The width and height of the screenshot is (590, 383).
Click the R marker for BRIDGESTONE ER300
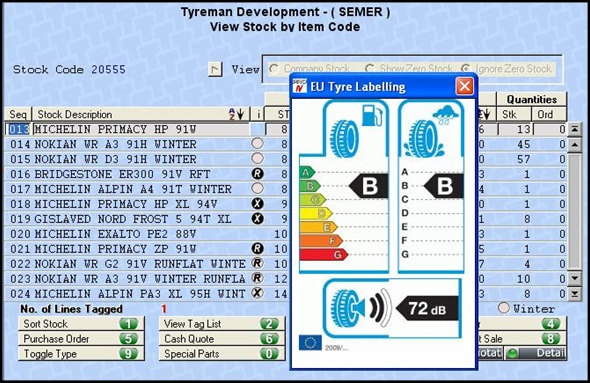point(257,174)
